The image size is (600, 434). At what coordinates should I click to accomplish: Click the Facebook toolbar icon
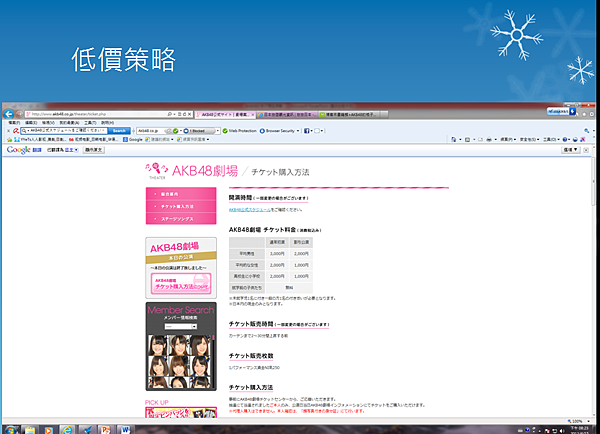click(x=307, y=131)
